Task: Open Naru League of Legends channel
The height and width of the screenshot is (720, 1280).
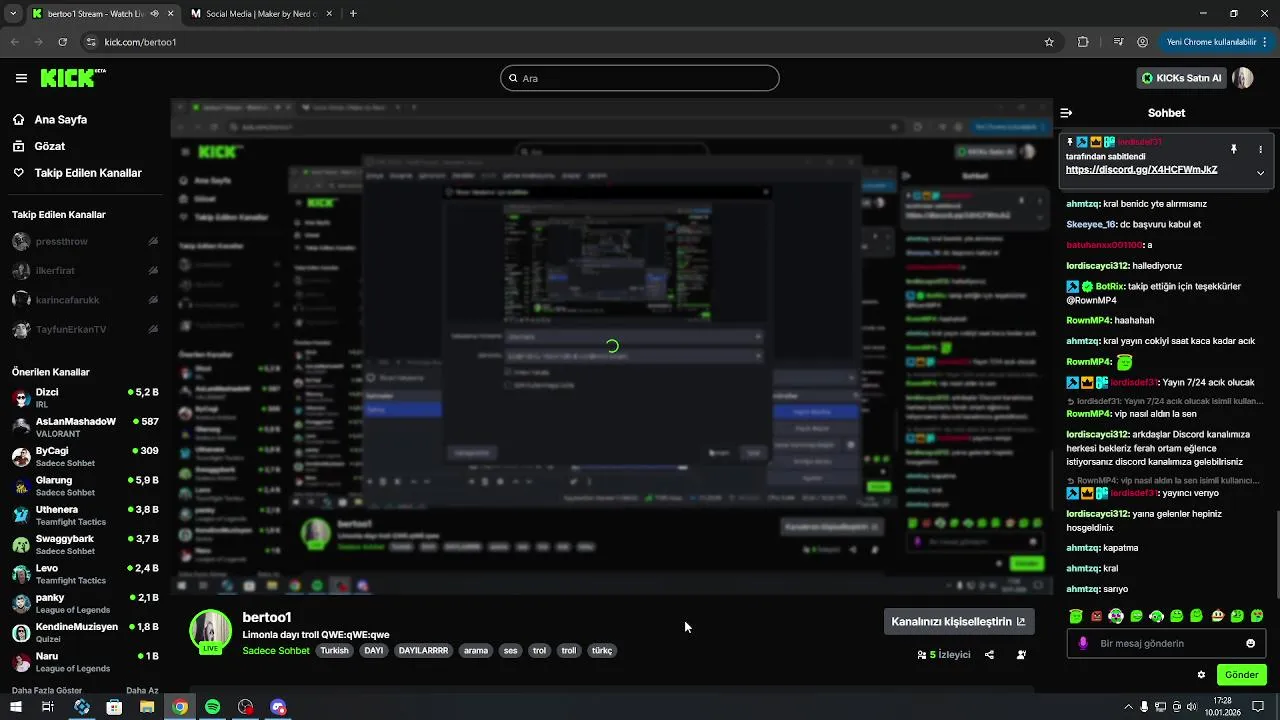Action: coord(84,661)
